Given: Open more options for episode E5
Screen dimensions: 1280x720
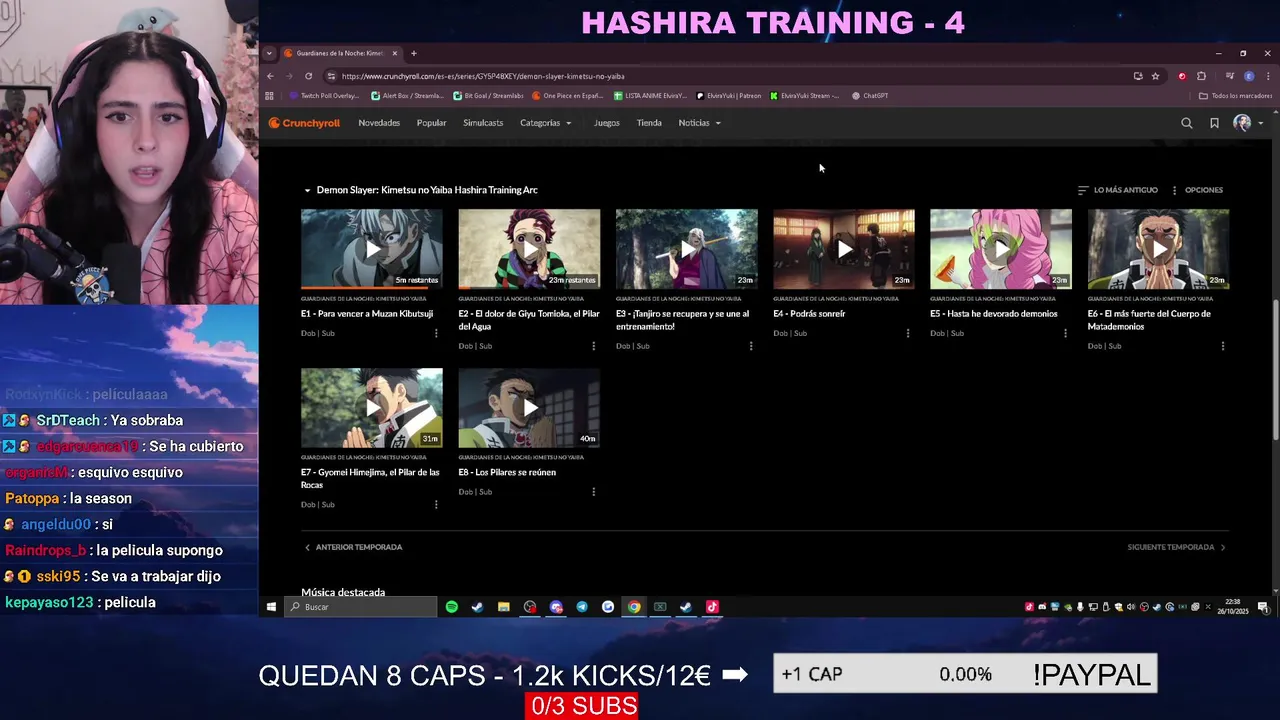Looking at the screenshot, I should (1065, 333).
